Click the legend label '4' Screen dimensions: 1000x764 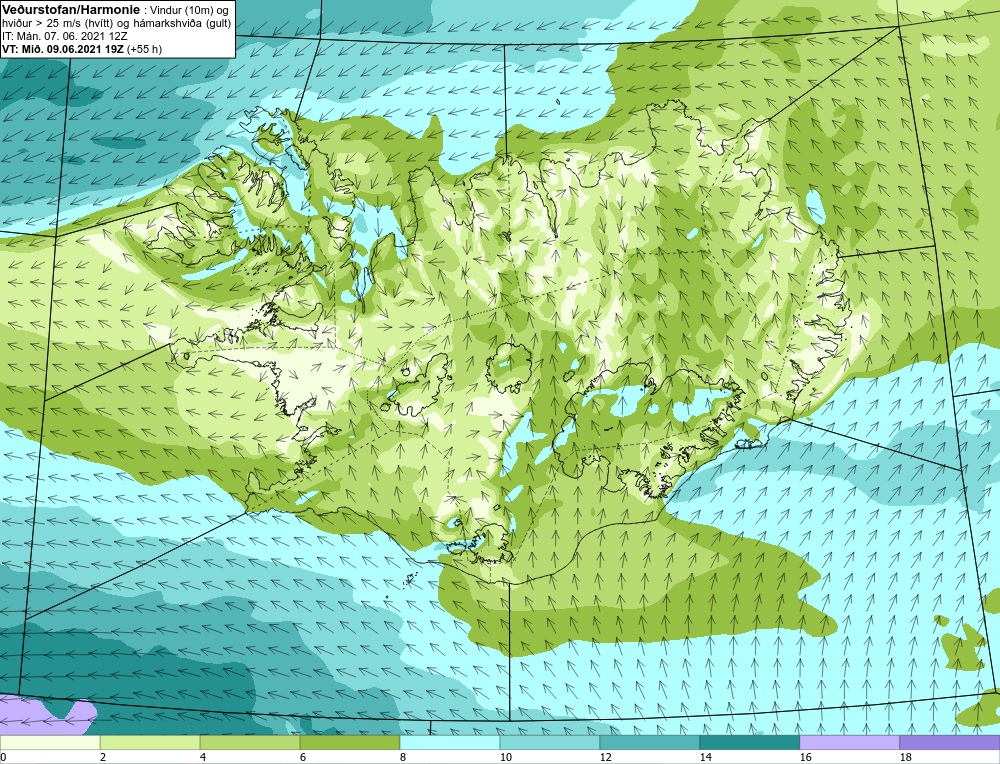coord(203,757)
